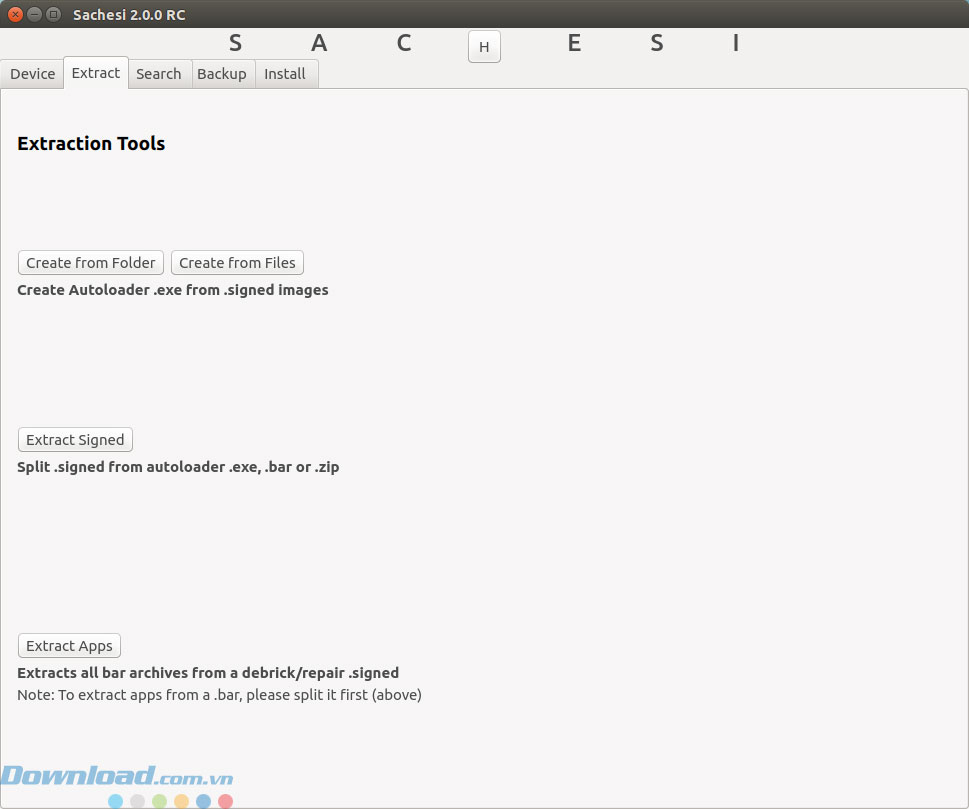
Task: Click the Create from Files button
Action: [237, 263]
